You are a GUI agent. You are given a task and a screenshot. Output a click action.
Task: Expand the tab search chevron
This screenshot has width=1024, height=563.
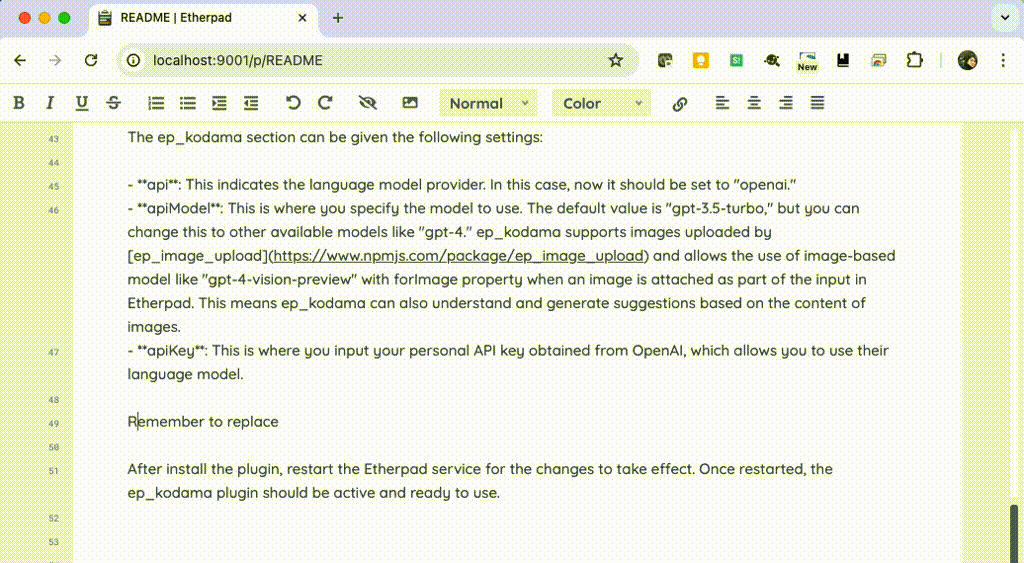pyautogui.click(x=1005, y=18)
